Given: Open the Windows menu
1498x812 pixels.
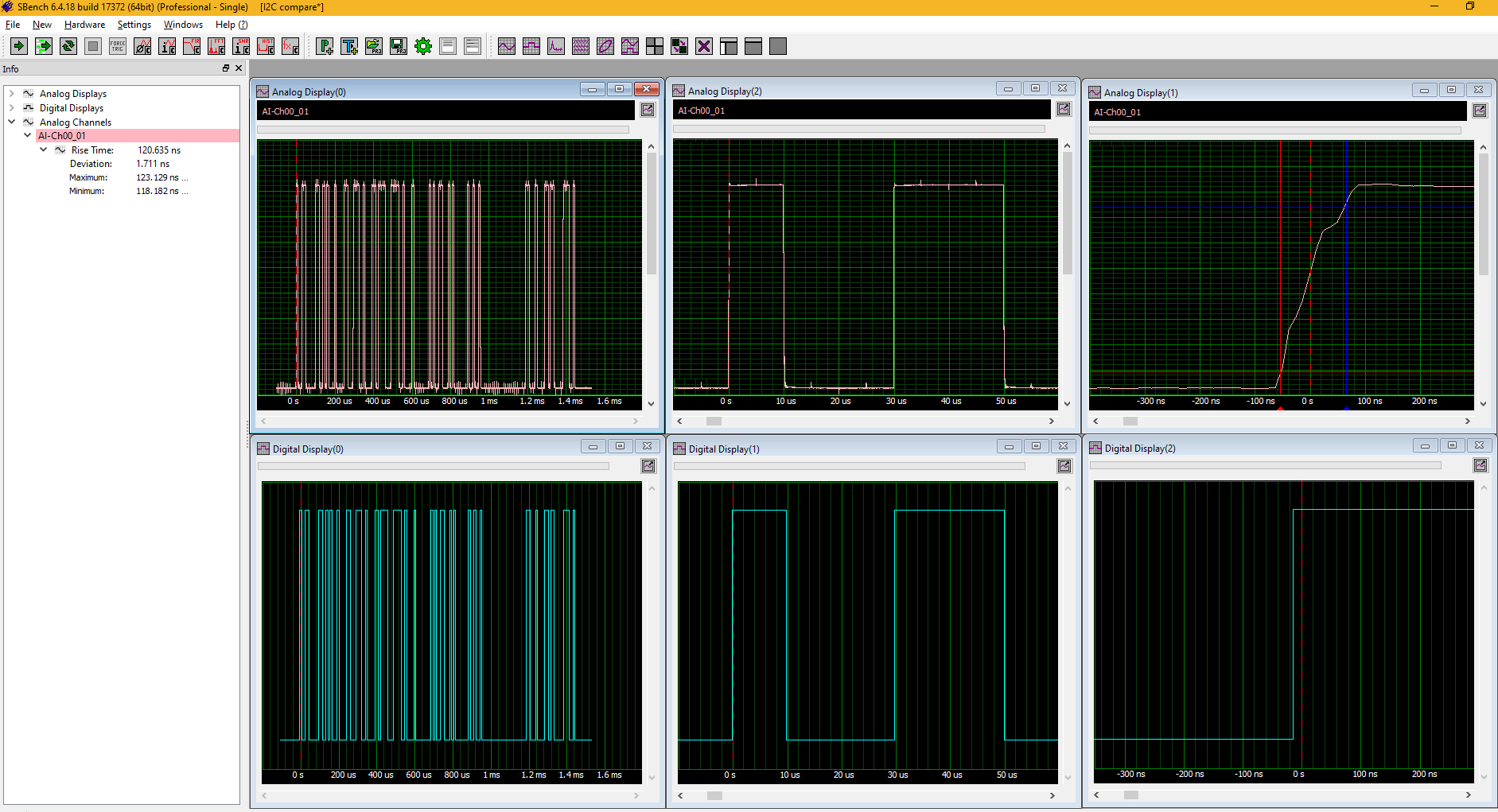Looking at the screenshot, I should pyautogui.click(x=183, y=25).
